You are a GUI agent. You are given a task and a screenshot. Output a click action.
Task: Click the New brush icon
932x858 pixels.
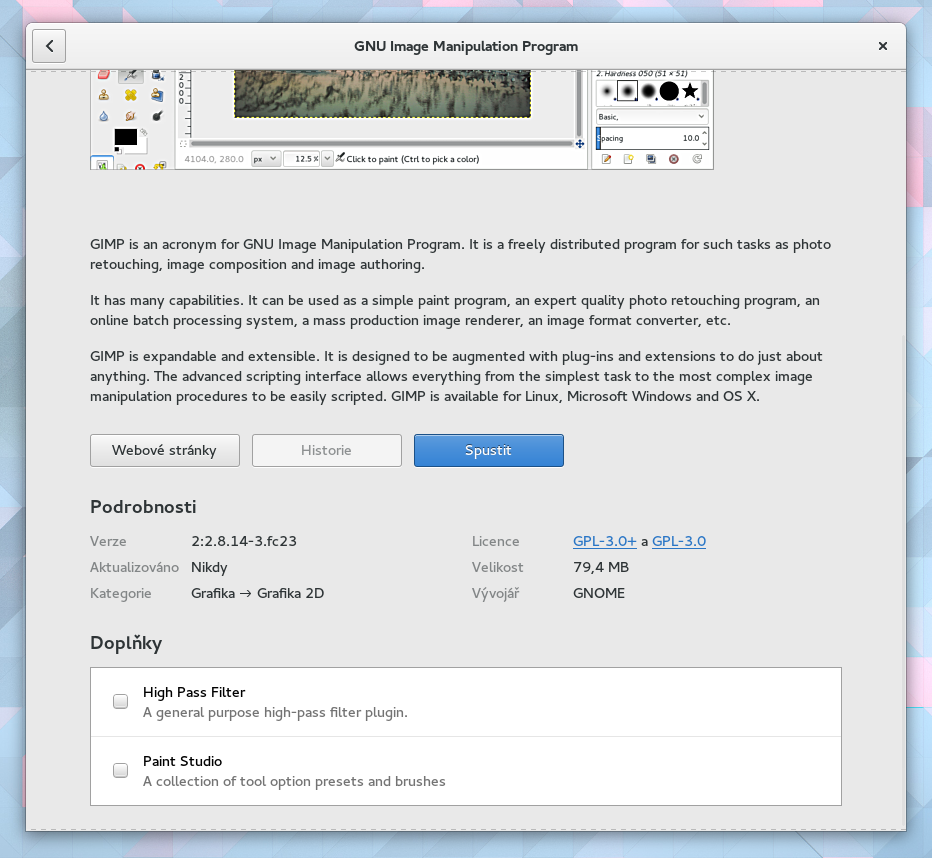(x=628, y=158)
